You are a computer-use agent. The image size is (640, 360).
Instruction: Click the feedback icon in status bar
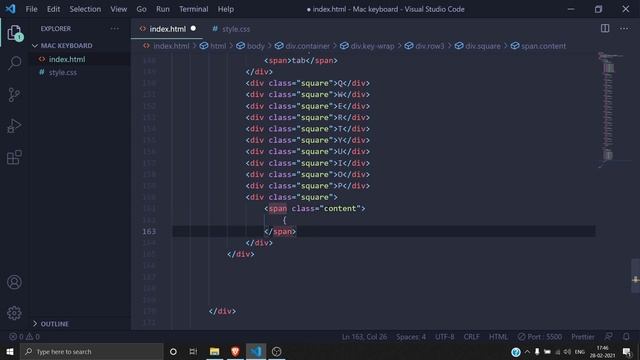609,337
